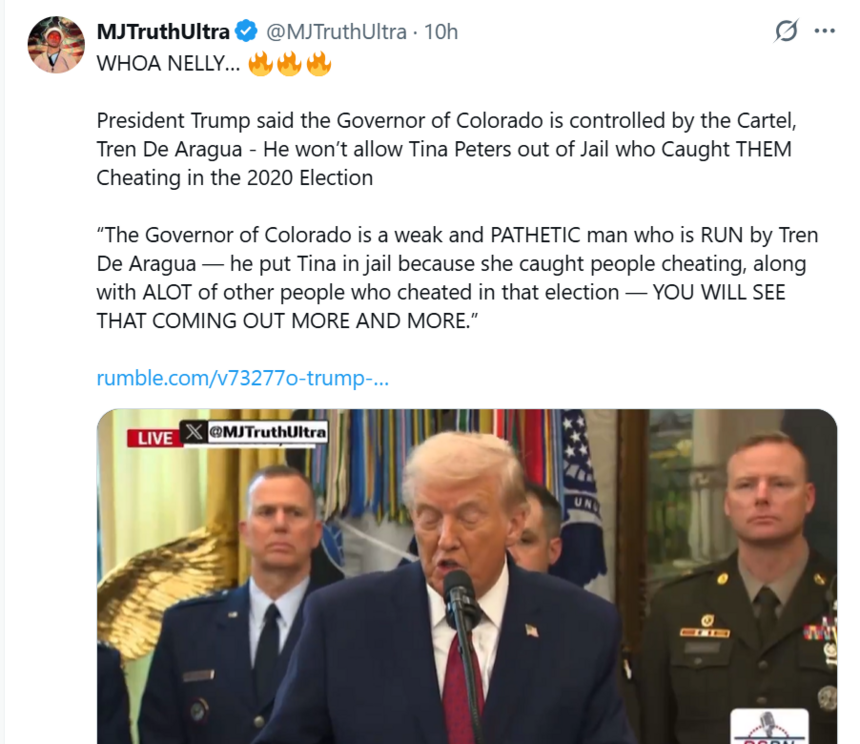Click the red LIVE badge on the video
860x744 pixels.
155,438
